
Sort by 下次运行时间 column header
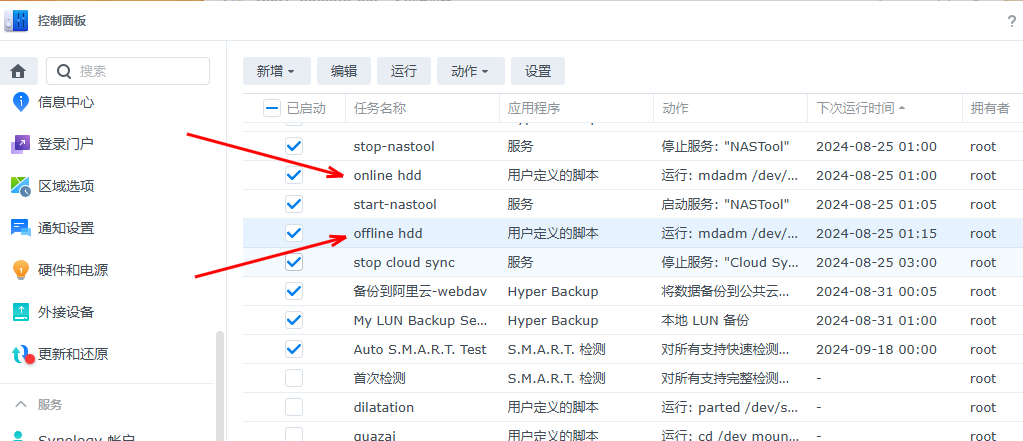860,108
